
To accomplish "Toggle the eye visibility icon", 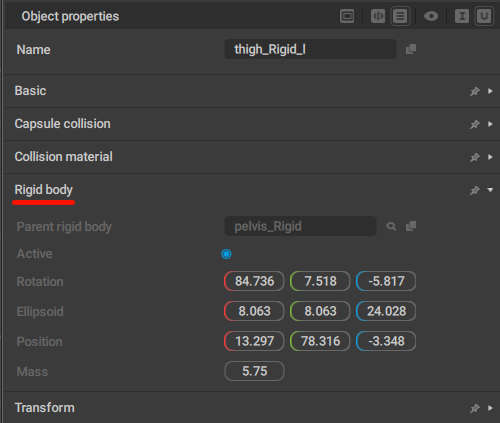I will pos(431,16).
